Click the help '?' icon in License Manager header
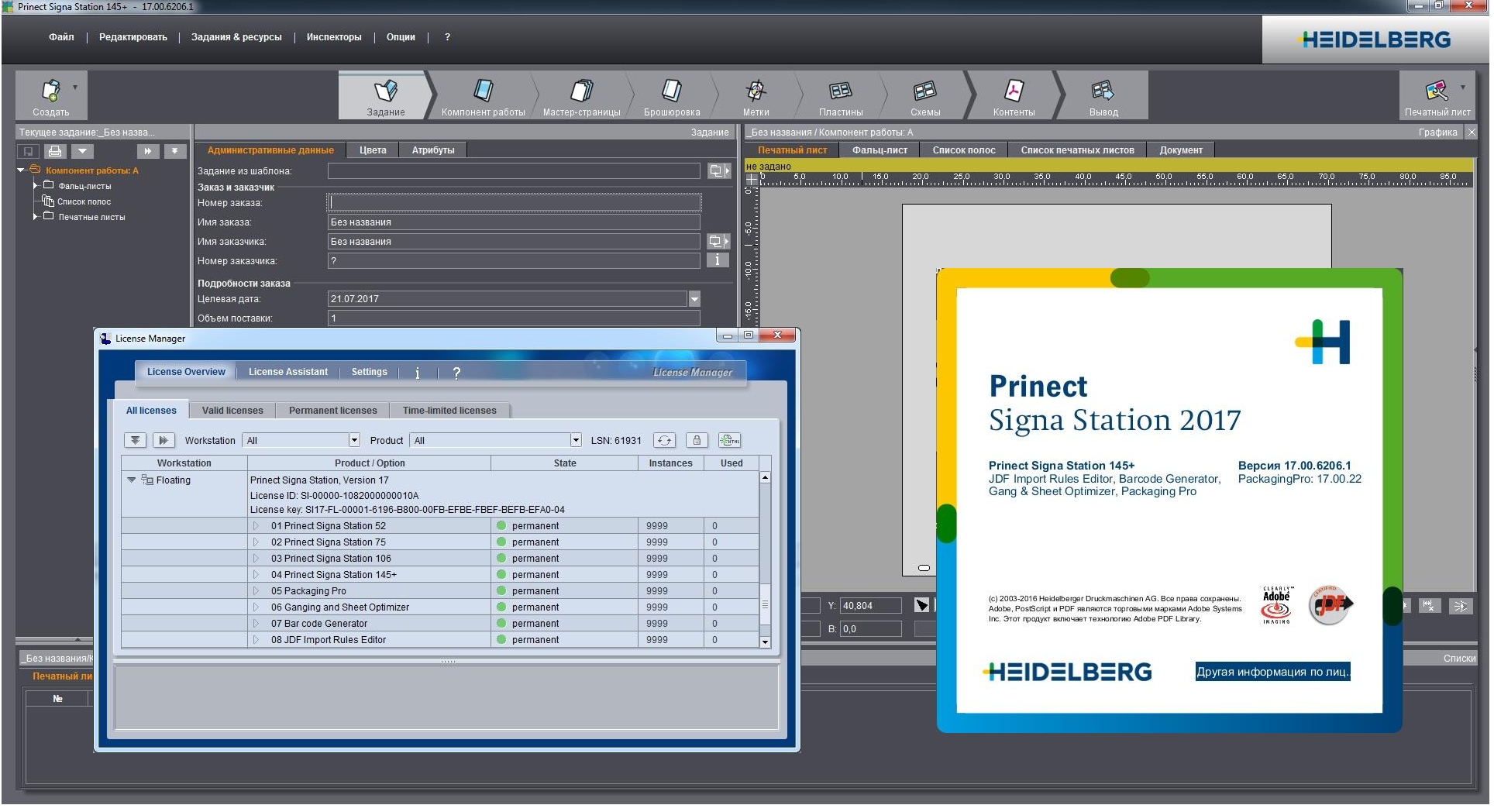 (456, 373)
